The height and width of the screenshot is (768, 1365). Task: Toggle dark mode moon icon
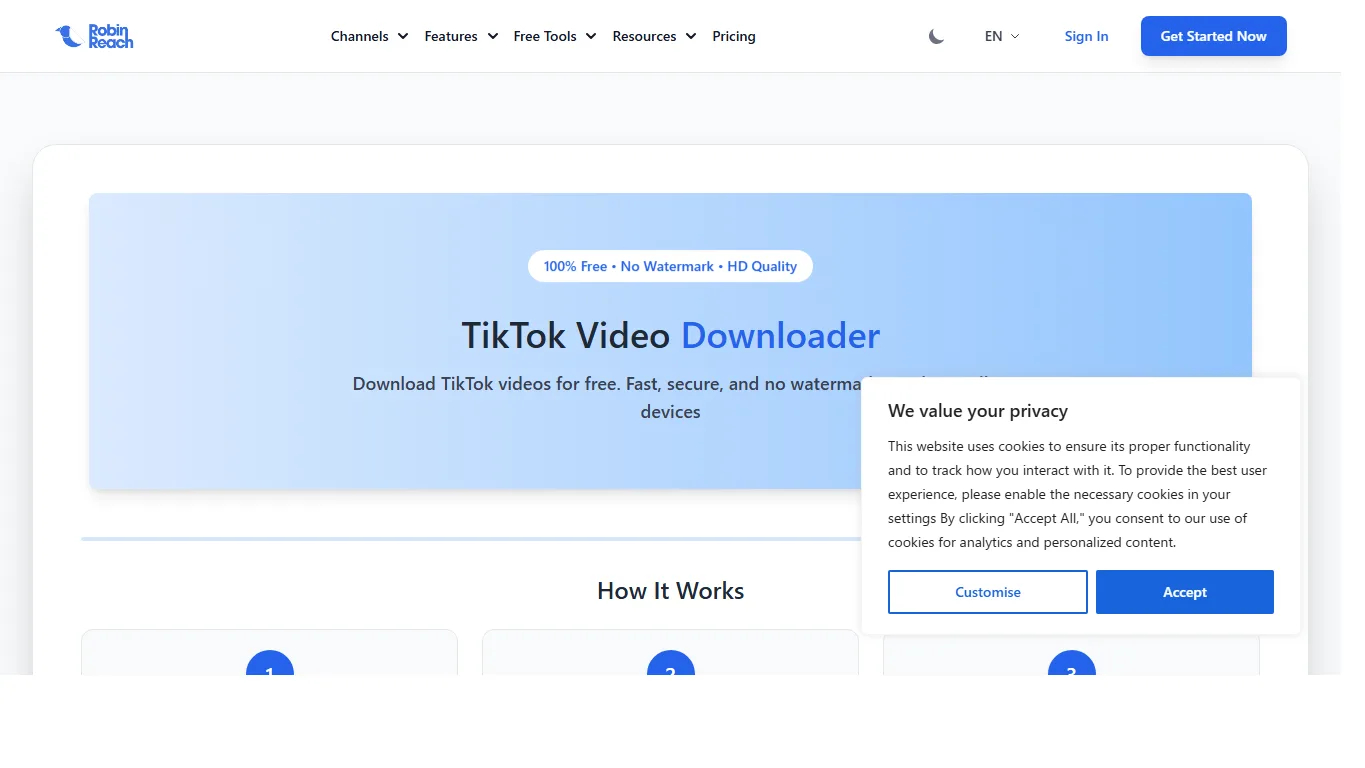pyautogui.click(x=936, y=36)
